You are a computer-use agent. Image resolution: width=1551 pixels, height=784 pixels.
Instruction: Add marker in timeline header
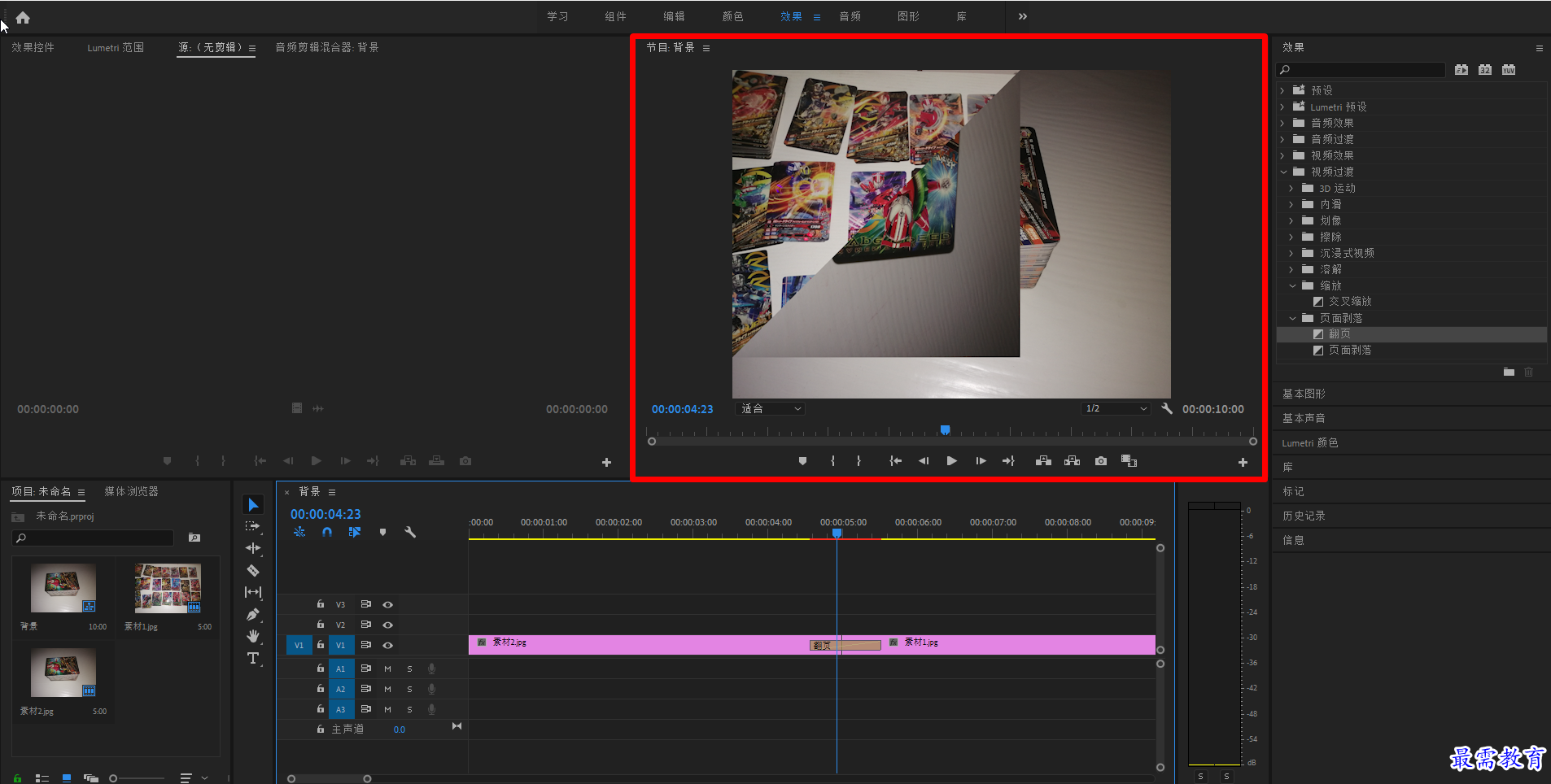pyautogui.click(x=382, y=532)
